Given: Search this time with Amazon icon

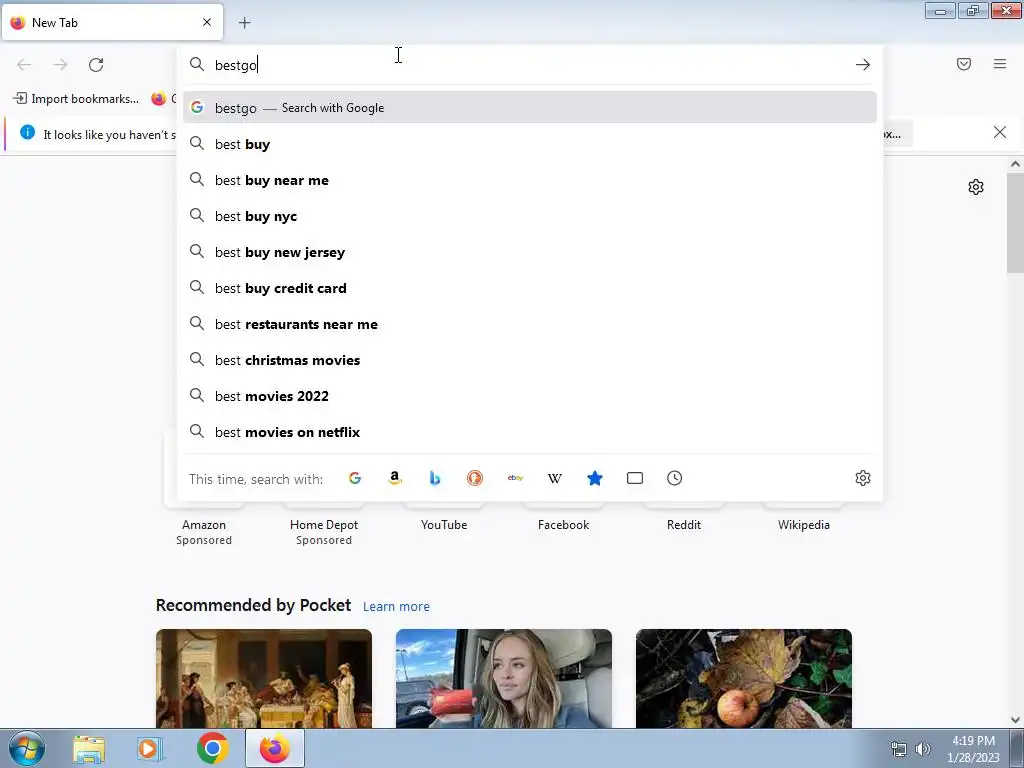Looking at the screenshot, I should point(394,478).
